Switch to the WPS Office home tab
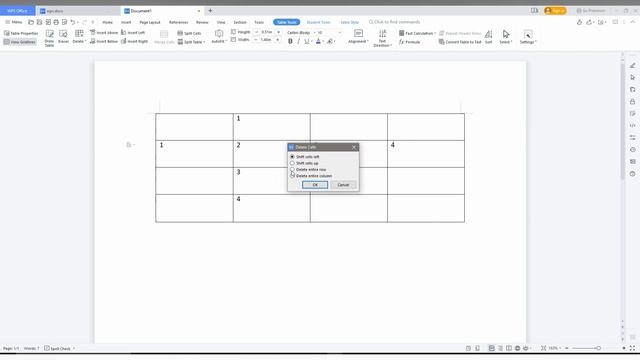 point(17,11)
